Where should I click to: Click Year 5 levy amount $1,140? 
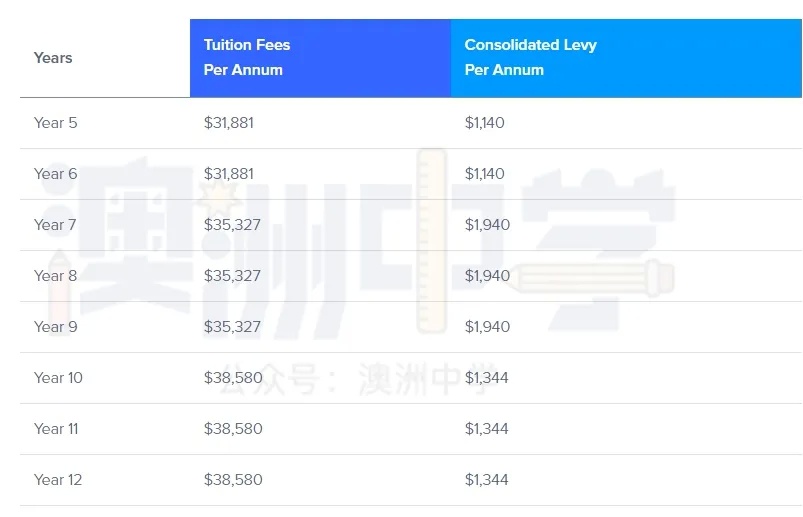pyautogui.click(x=484, y=123)
